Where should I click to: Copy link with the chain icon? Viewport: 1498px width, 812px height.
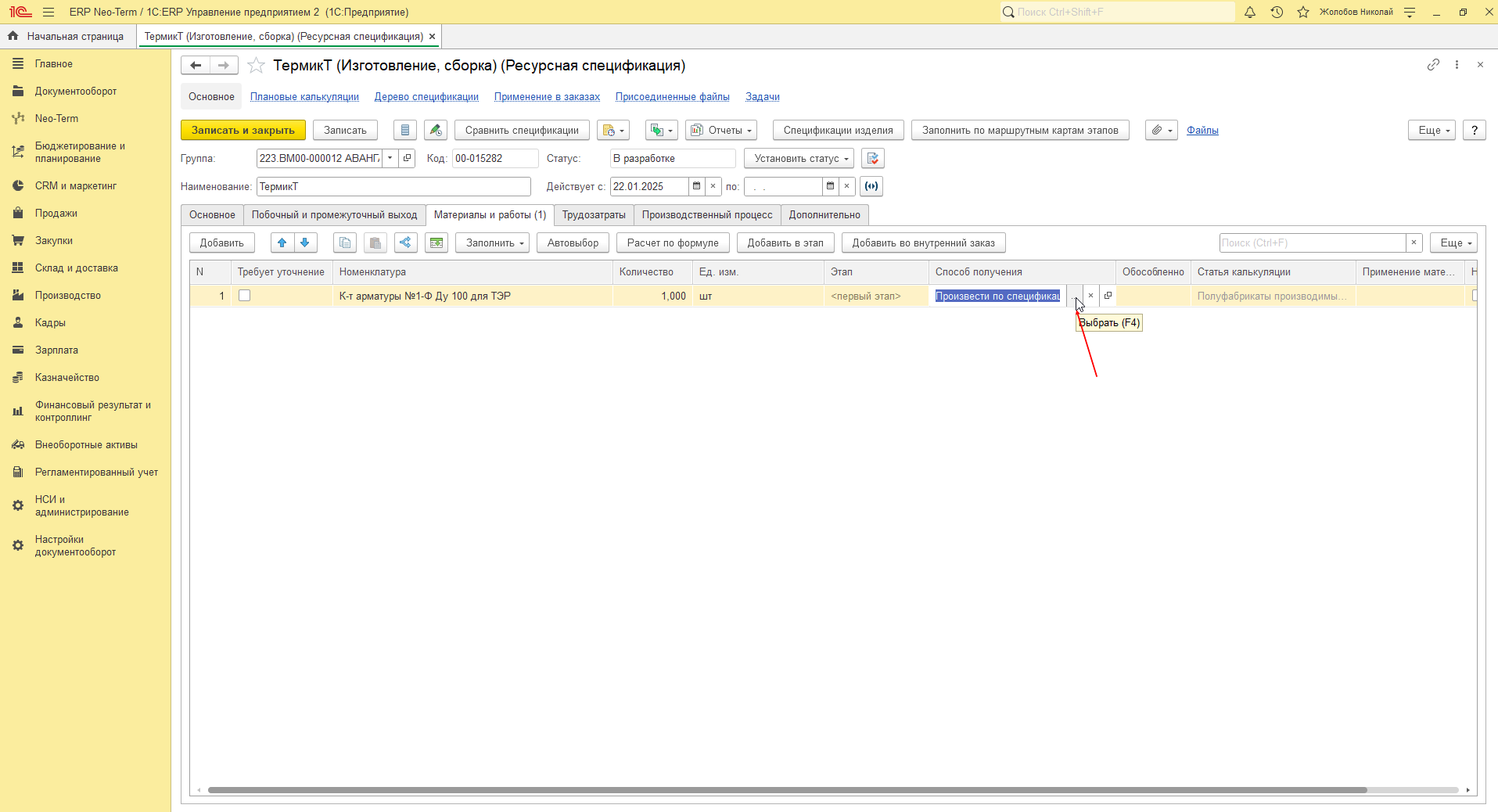point(1433,65)
